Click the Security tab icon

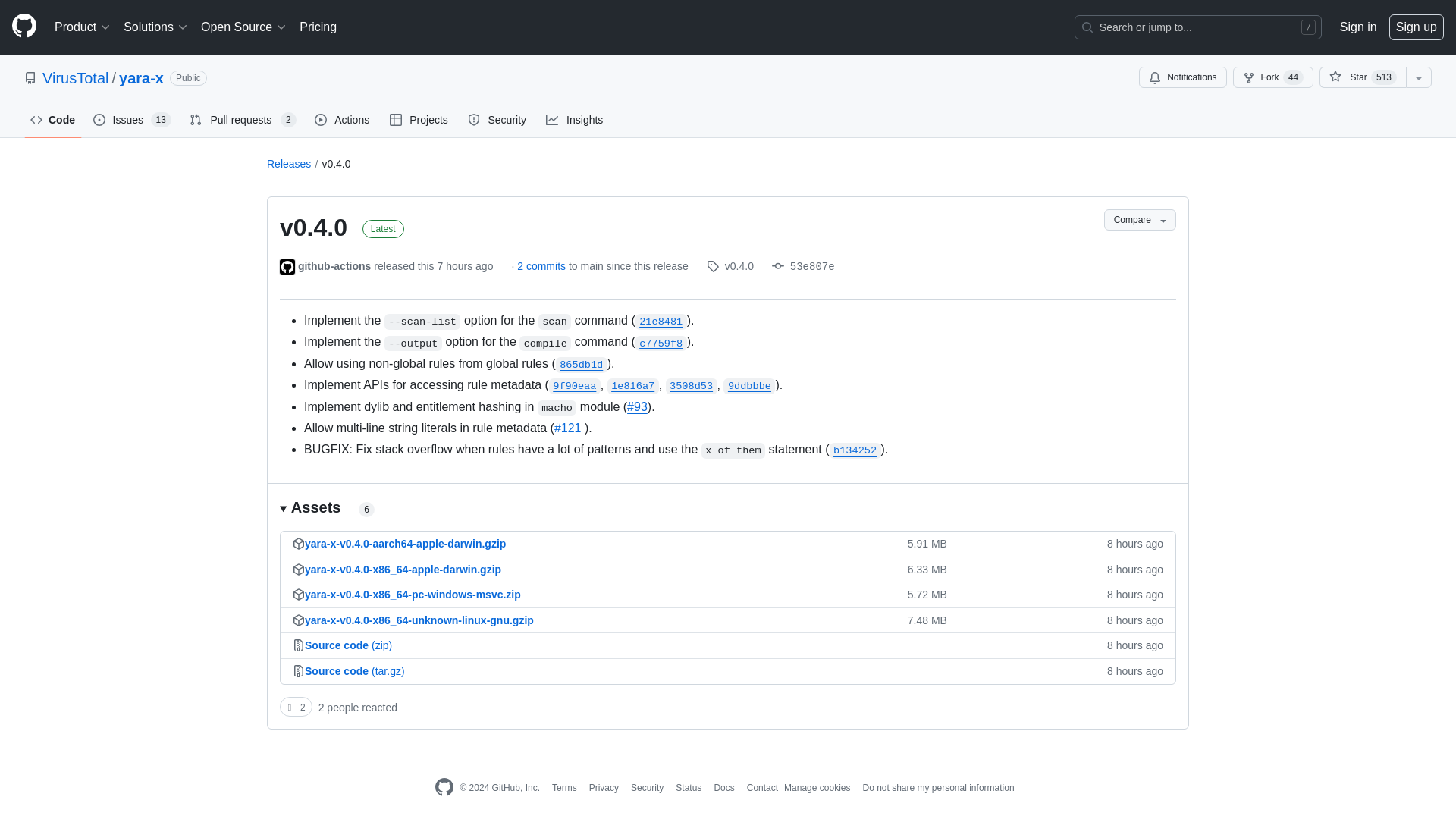(474, 120)
